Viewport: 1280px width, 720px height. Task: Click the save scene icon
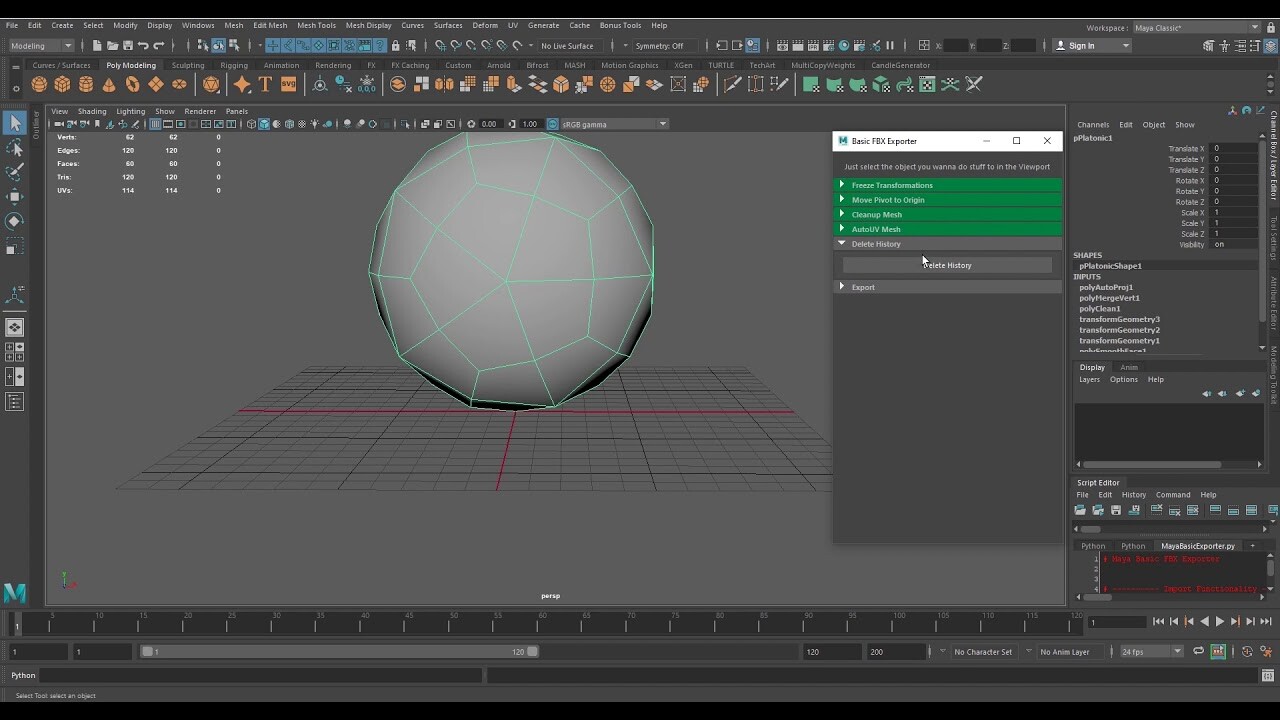click(127, 46)
